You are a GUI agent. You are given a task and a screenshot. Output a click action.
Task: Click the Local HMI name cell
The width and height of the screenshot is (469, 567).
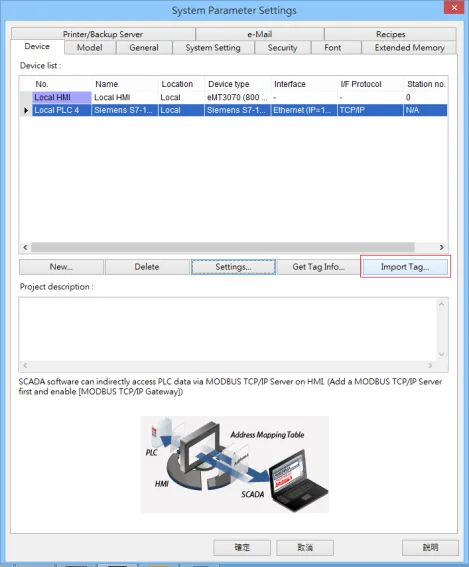pos(125,97)
